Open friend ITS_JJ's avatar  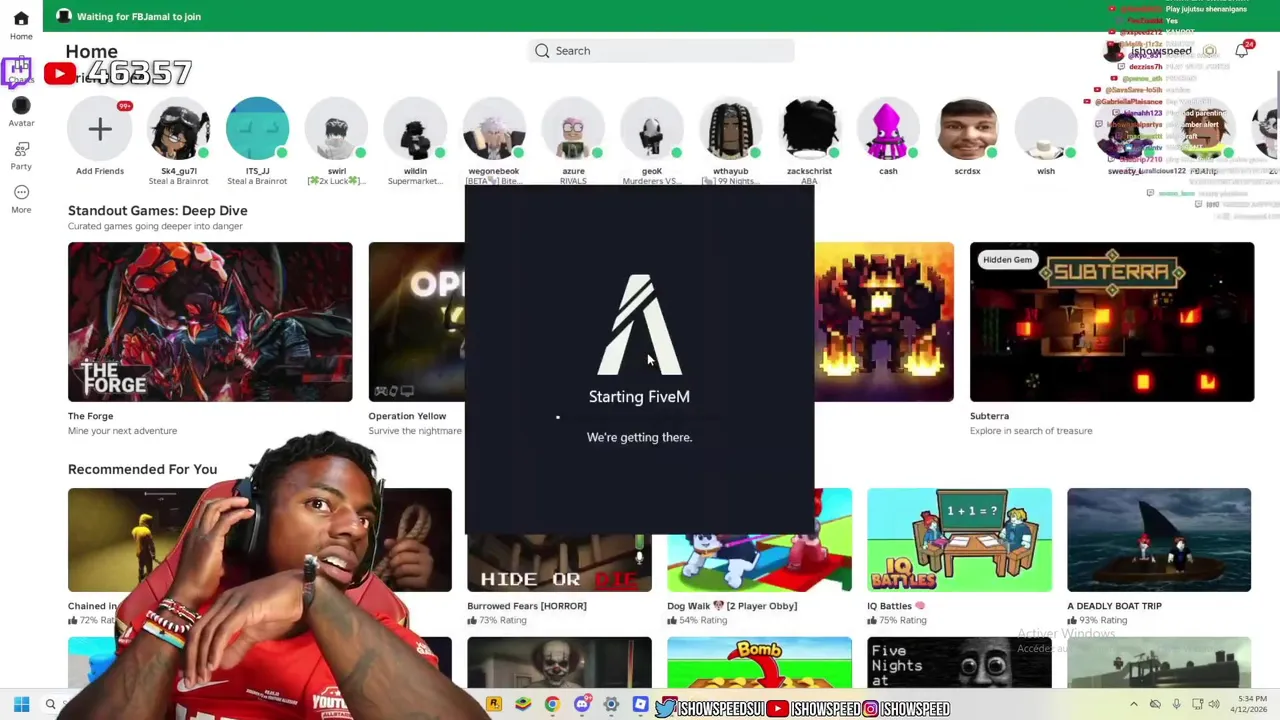pyautogui.click(x=257, y=129)
